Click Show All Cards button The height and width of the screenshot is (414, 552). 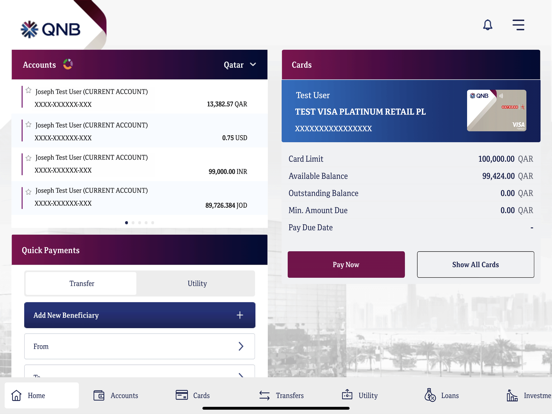(476, 264)
